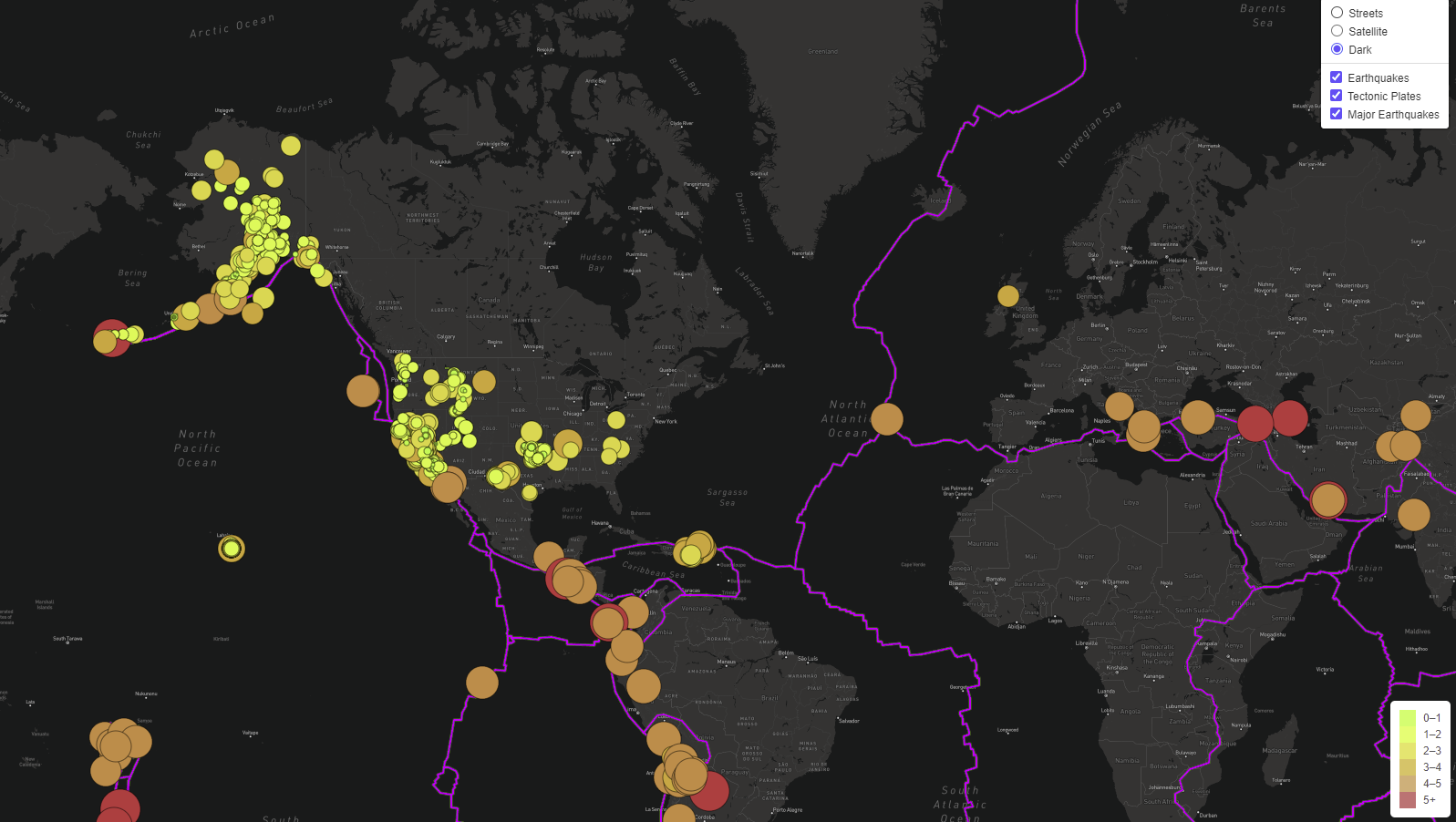This screenshot has width=1456, height=822.
Task: Click the '1–2' legend text
Action: coord(1432,735)
